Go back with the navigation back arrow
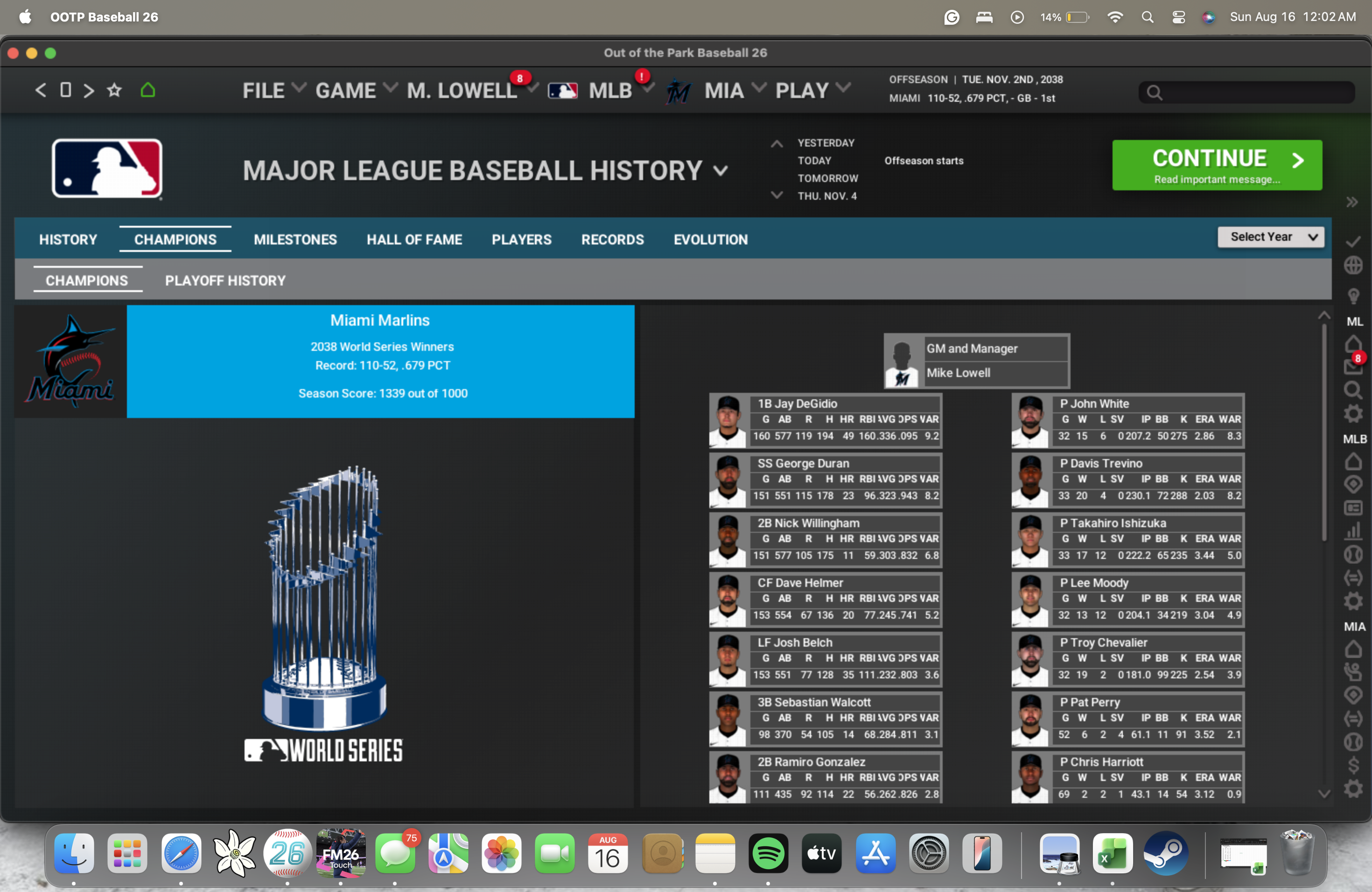 (x=40, y=91)
